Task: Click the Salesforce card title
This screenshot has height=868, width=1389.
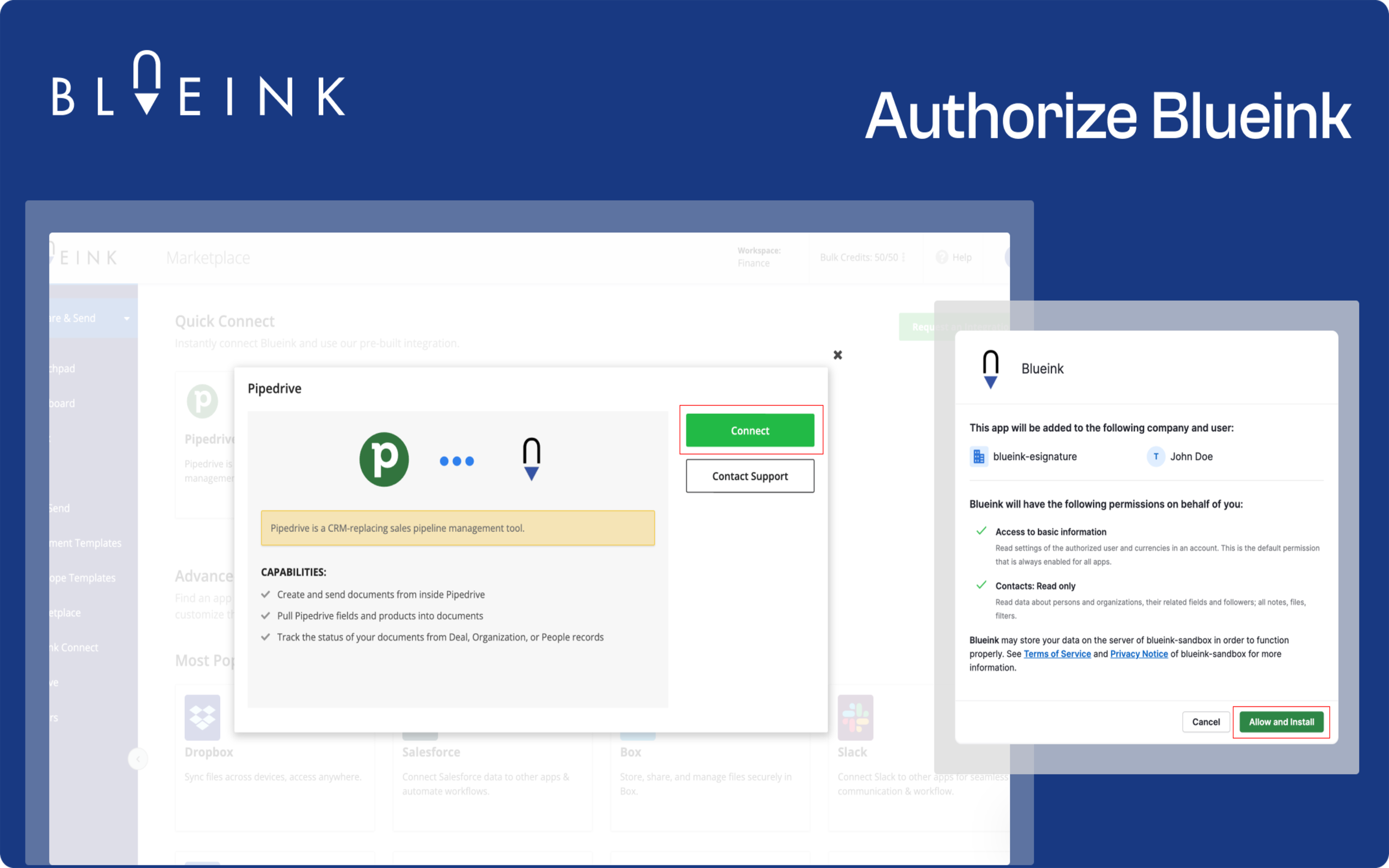Action: 431,752
